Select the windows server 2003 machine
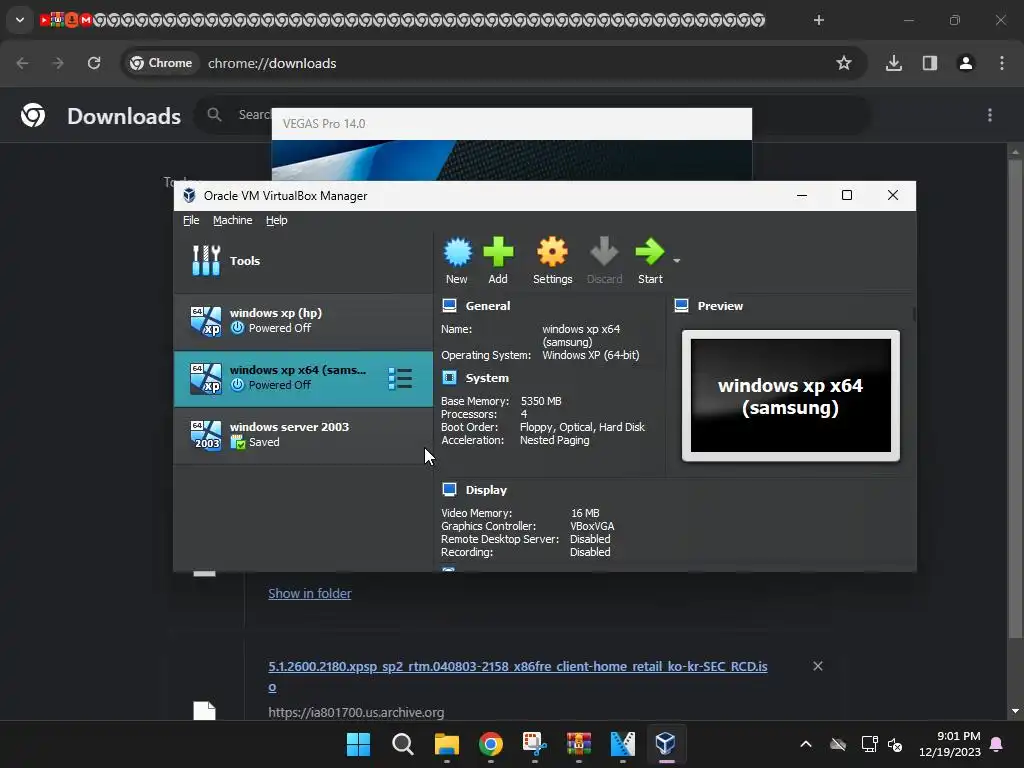Image resolution: width=1024 pixels, height=768 pixels. (x=303, y=435)
